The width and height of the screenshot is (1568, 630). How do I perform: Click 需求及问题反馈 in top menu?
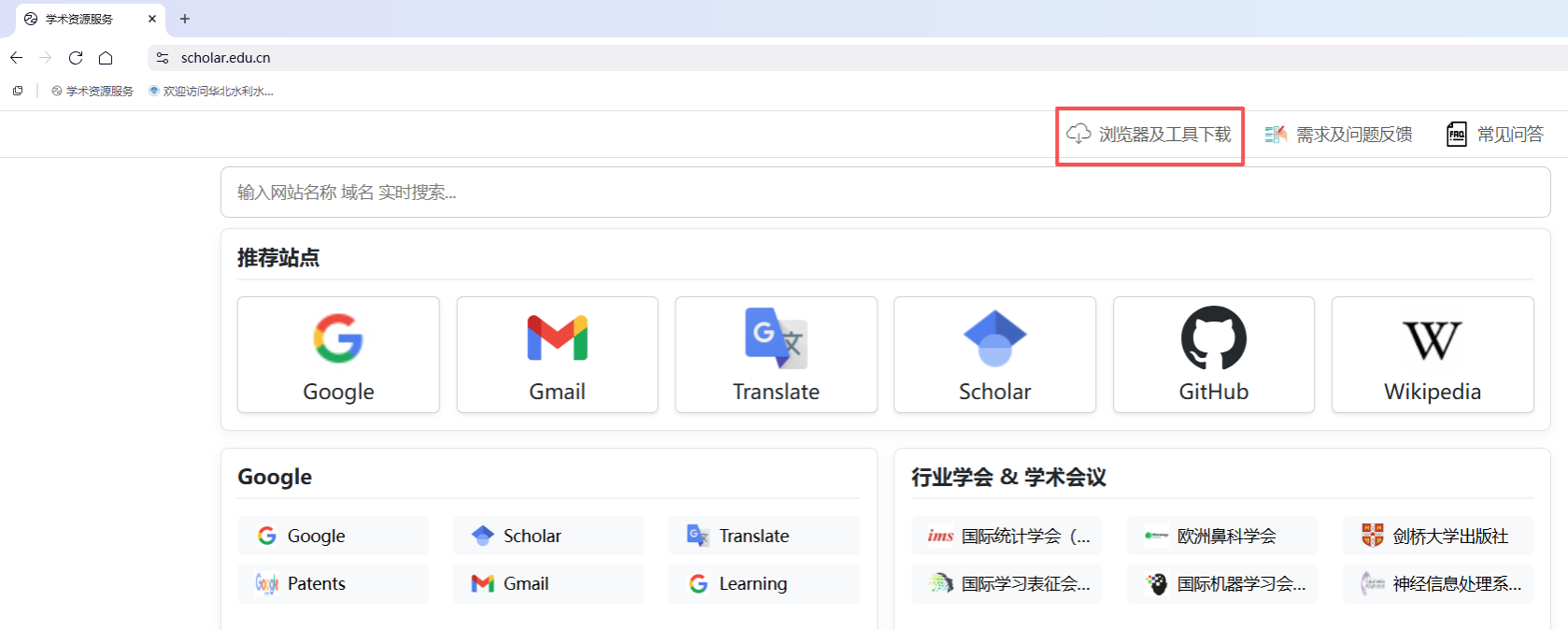click(1338, 135)
